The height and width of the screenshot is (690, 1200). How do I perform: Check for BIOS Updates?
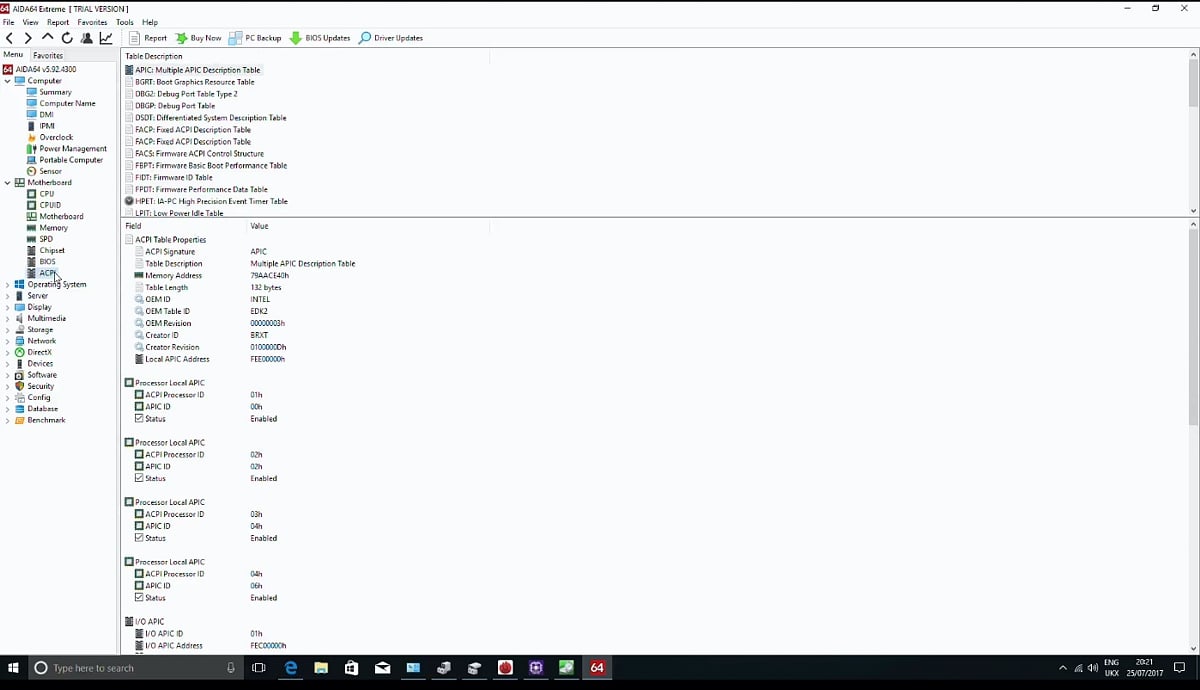(x=319, y=38)
